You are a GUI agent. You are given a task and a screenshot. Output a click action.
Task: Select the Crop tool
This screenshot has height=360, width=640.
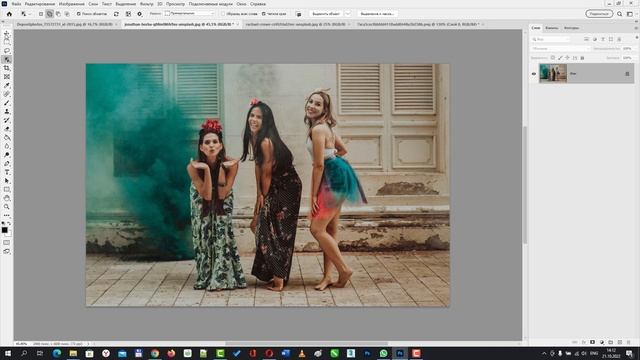7,68
